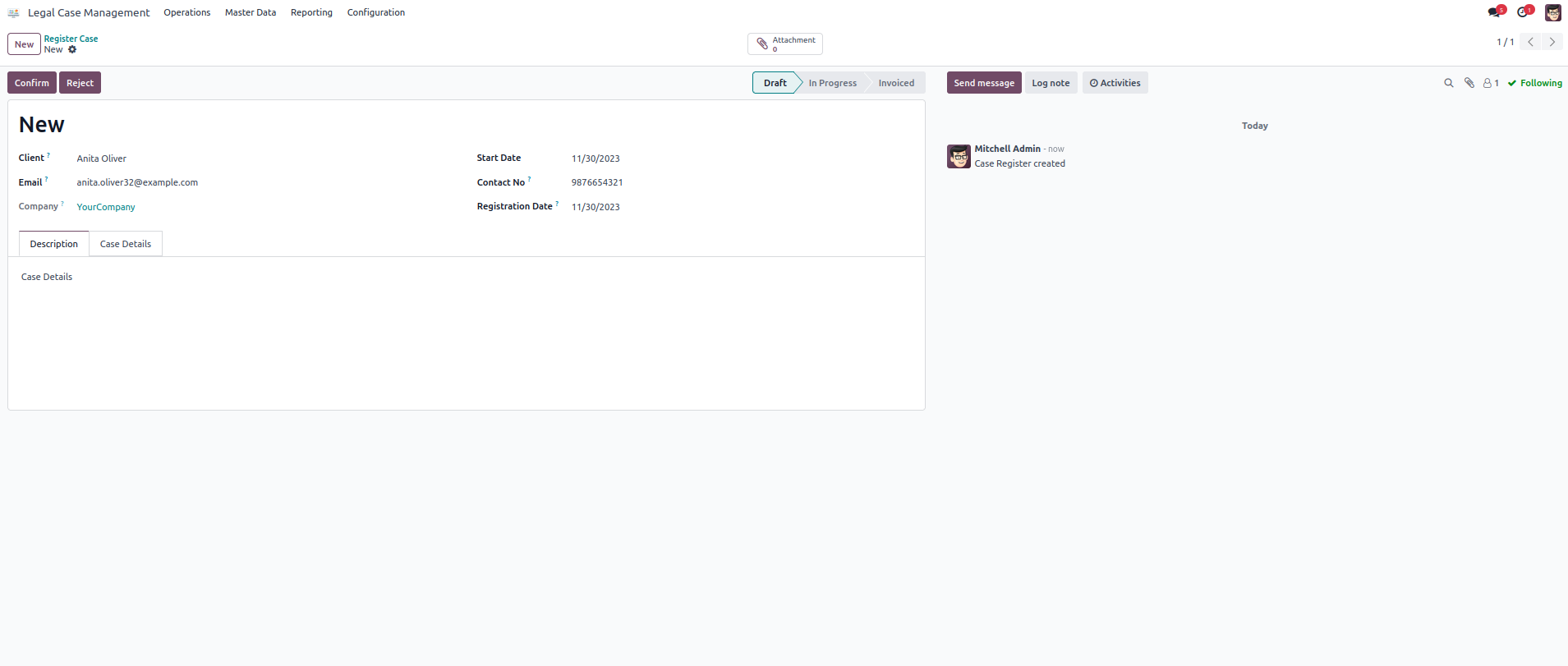
Task: Click Mitchell Admin avatar in chatter
Action: tap(959, 156)
